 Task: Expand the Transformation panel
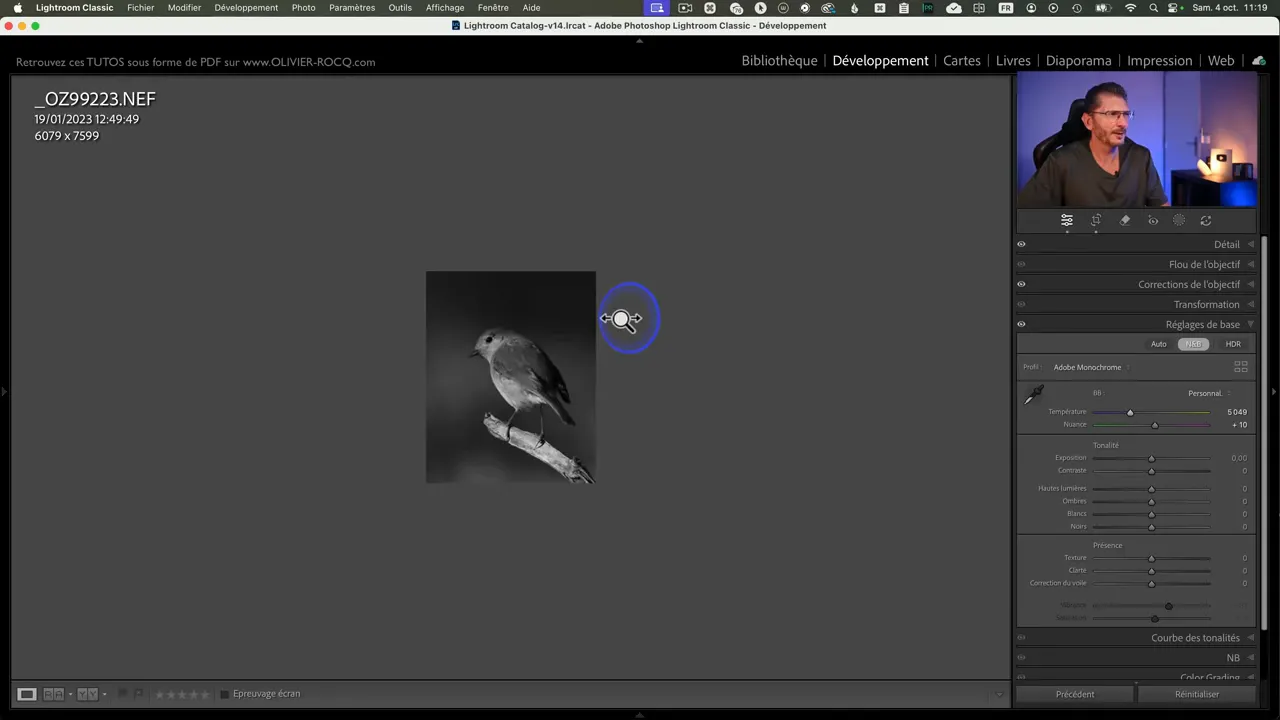[x=1206, y=304]
